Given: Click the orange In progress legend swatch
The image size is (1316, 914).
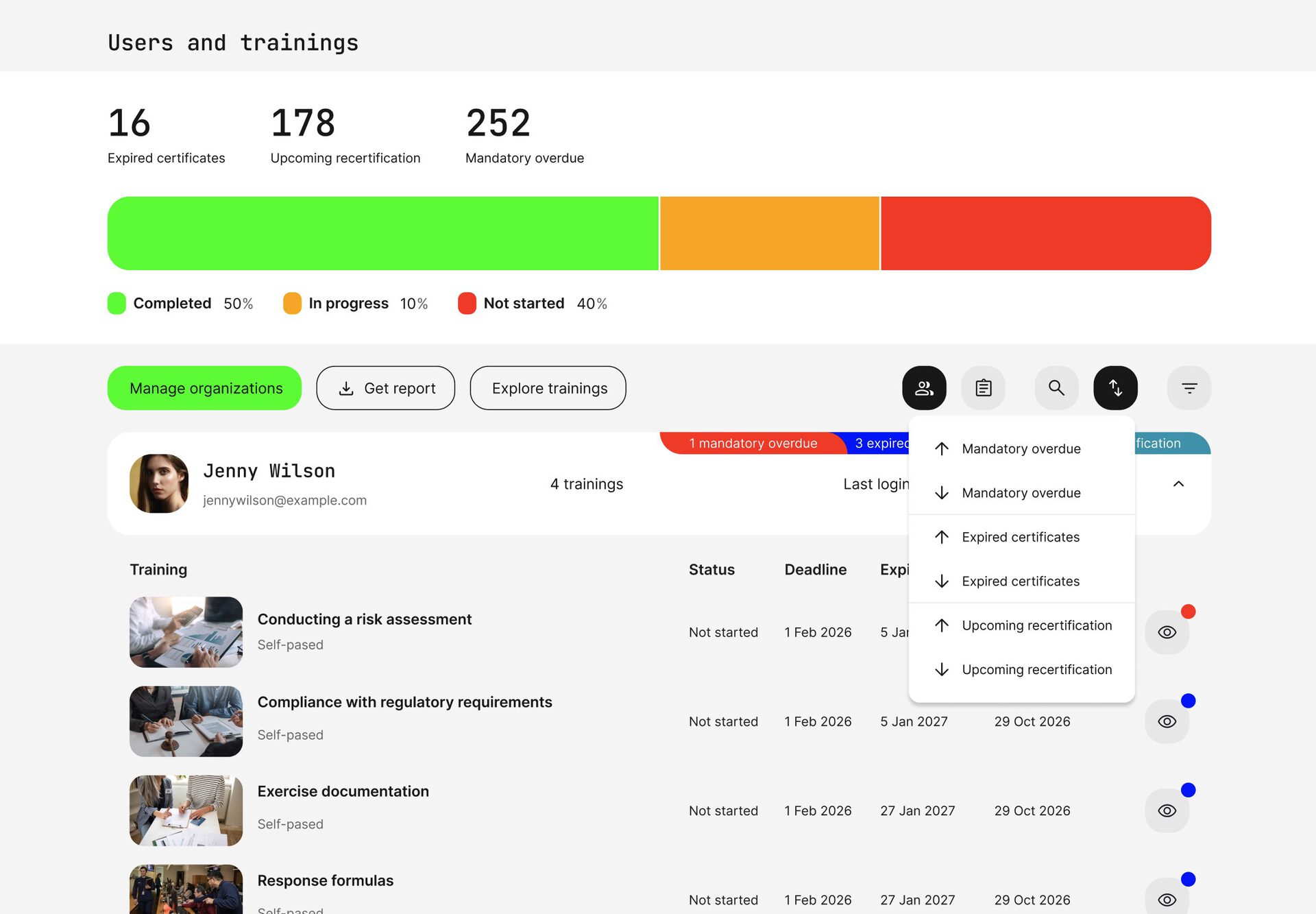Looking at the screenshot, I should pyautogui.click(x=292, y=303).
